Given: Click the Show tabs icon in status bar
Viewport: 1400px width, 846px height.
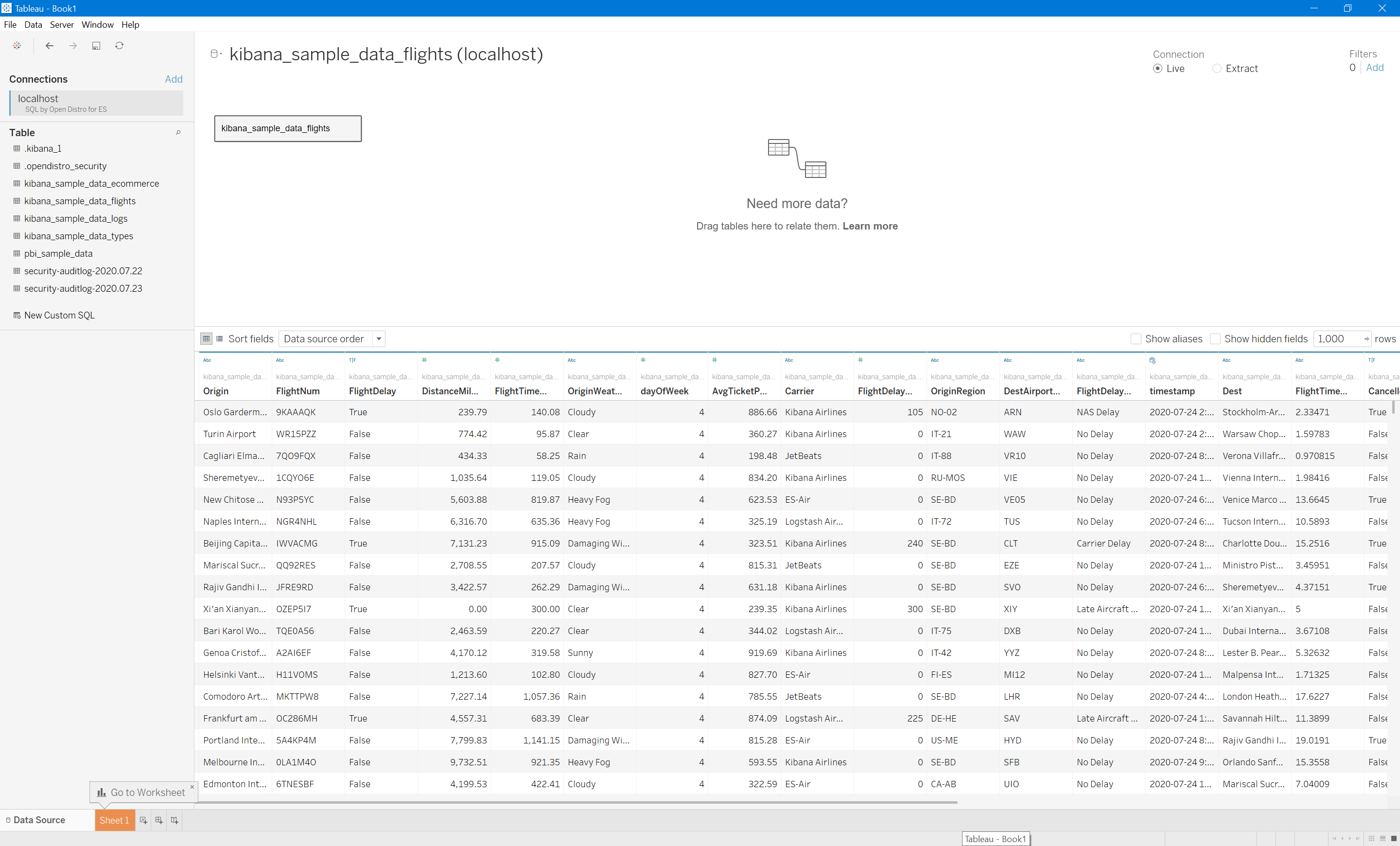Looking at the screenshot, I should click(x=1394, y=839).
